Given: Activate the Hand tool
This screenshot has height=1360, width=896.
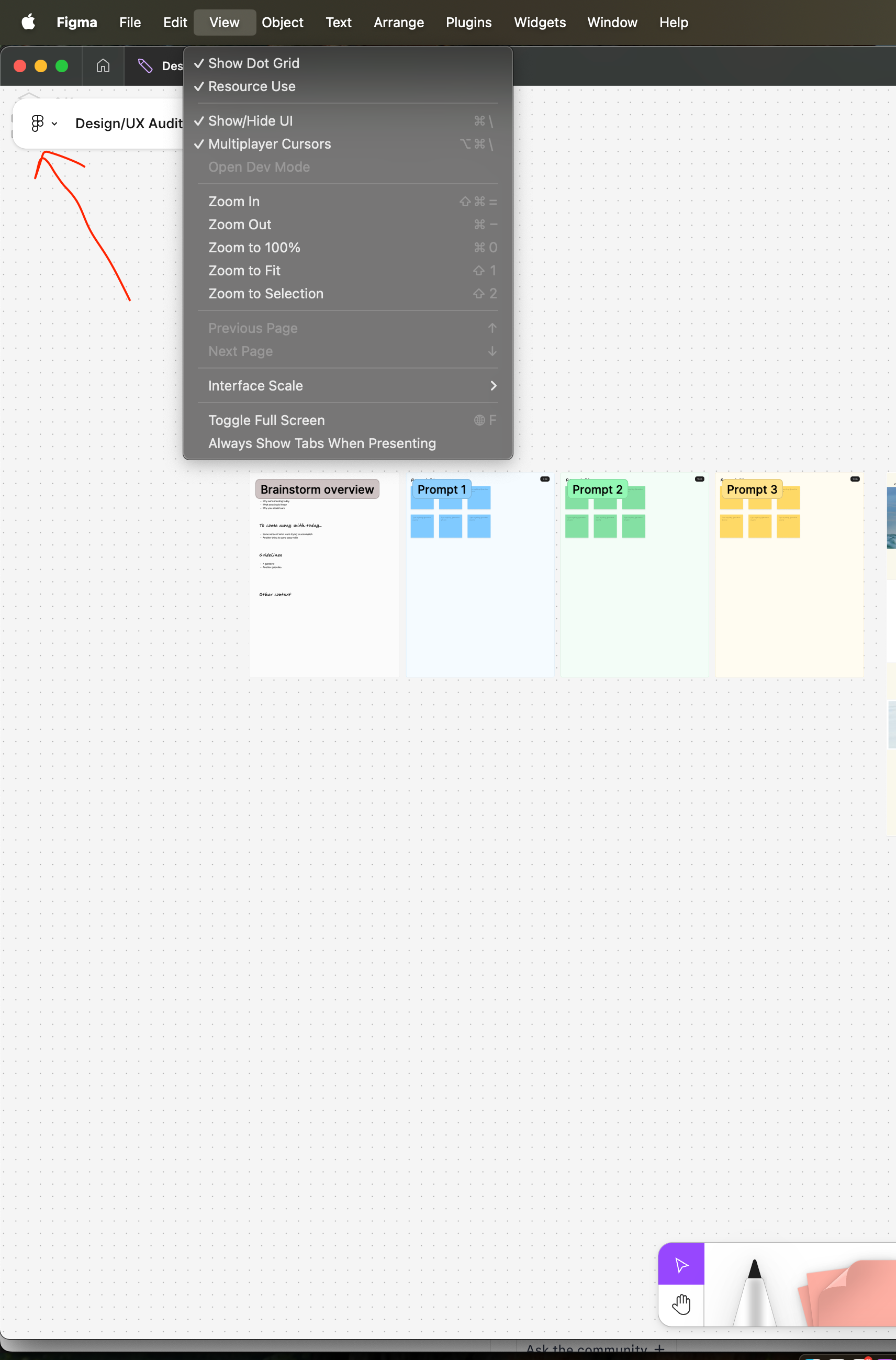Looking at the screenshot, I should (681, 1305).
